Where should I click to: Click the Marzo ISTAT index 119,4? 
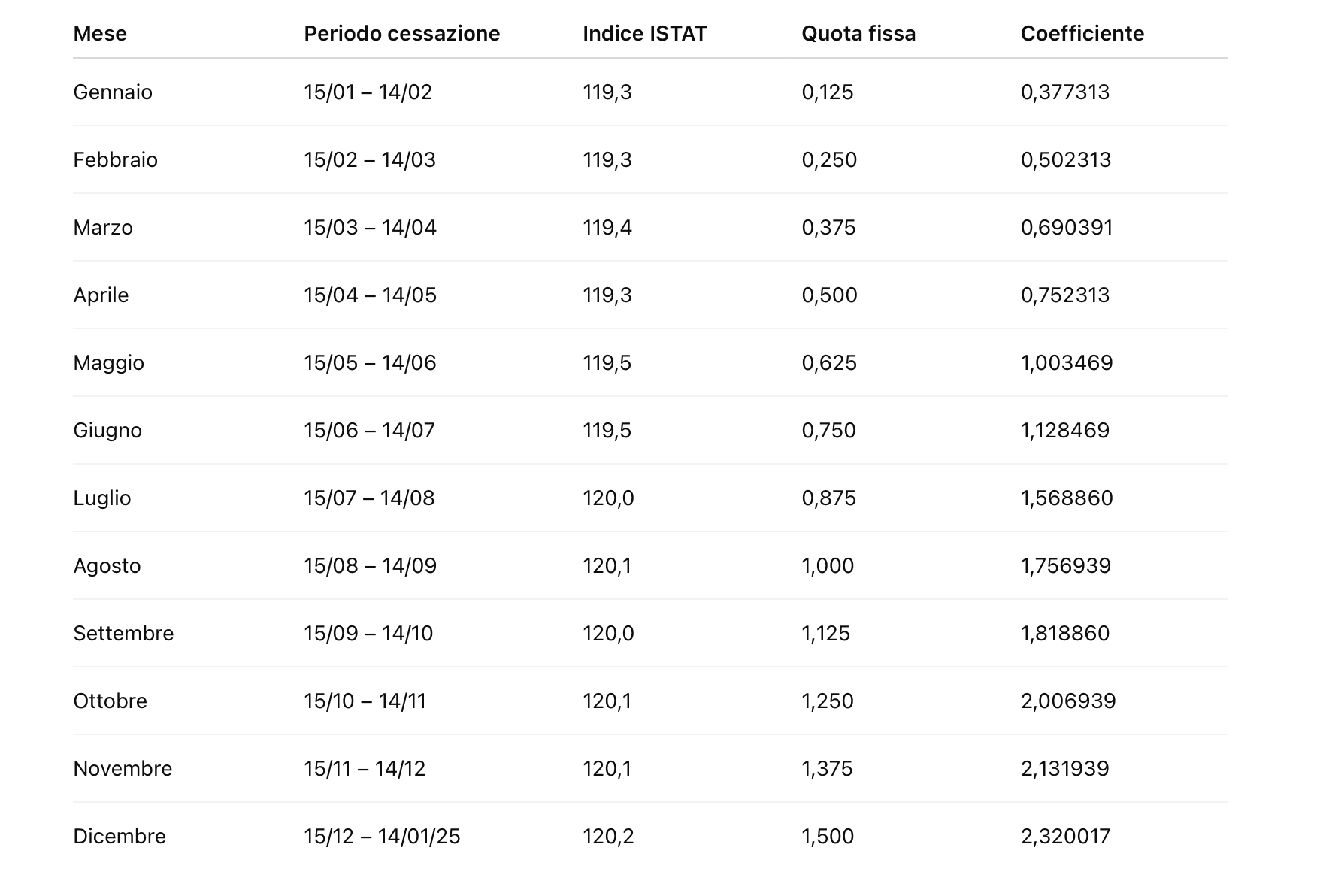607,228
